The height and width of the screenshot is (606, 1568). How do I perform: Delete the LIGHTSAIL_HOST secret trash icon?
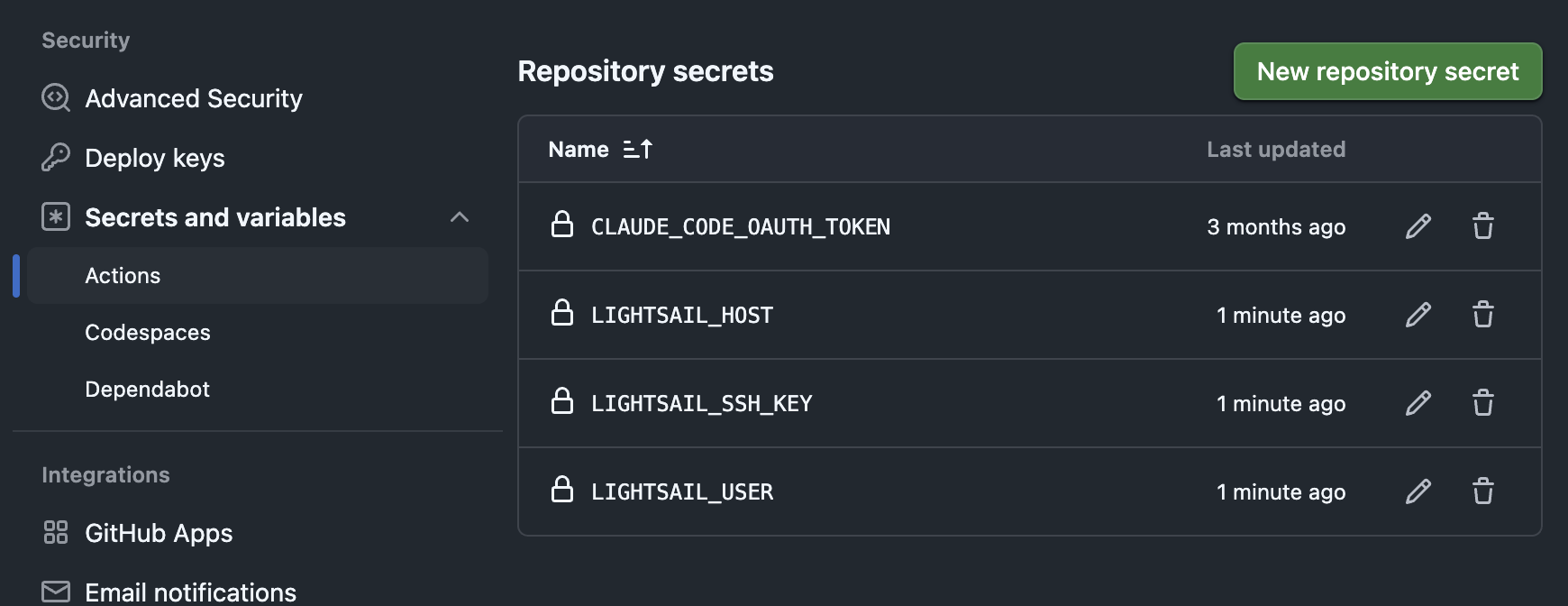click(1483, 315)
